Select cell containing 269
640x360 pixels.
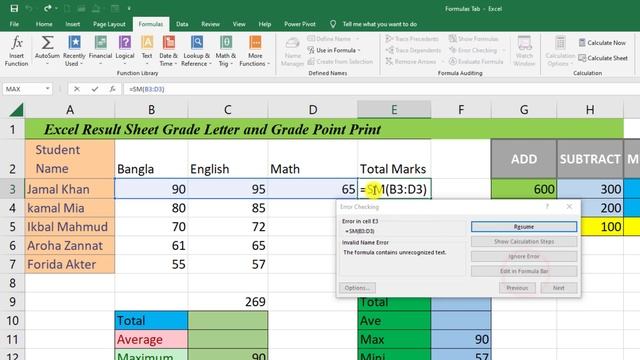coord(228,302)
